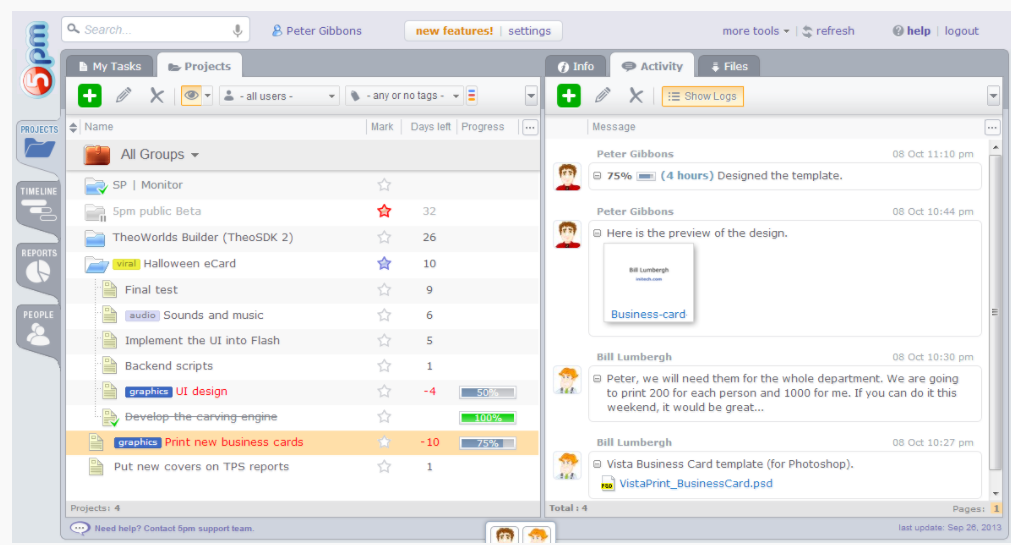This screenshot has height=545, width=1011.
Task: Open the Timeline sidebar section
Action: click(39, 204)
